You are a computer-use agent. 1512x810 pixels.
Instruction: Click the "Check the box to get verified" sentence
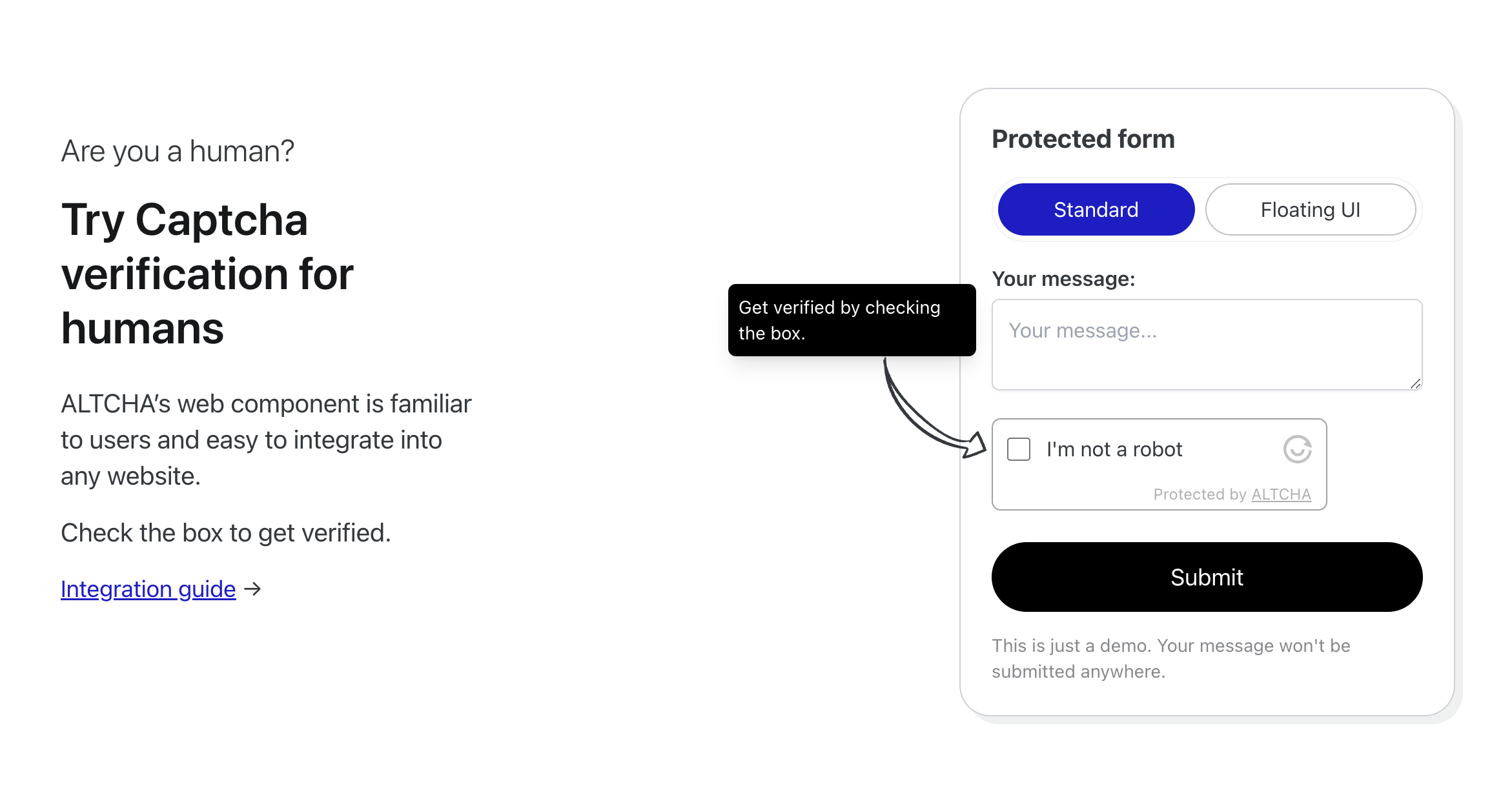click(225, 533)
